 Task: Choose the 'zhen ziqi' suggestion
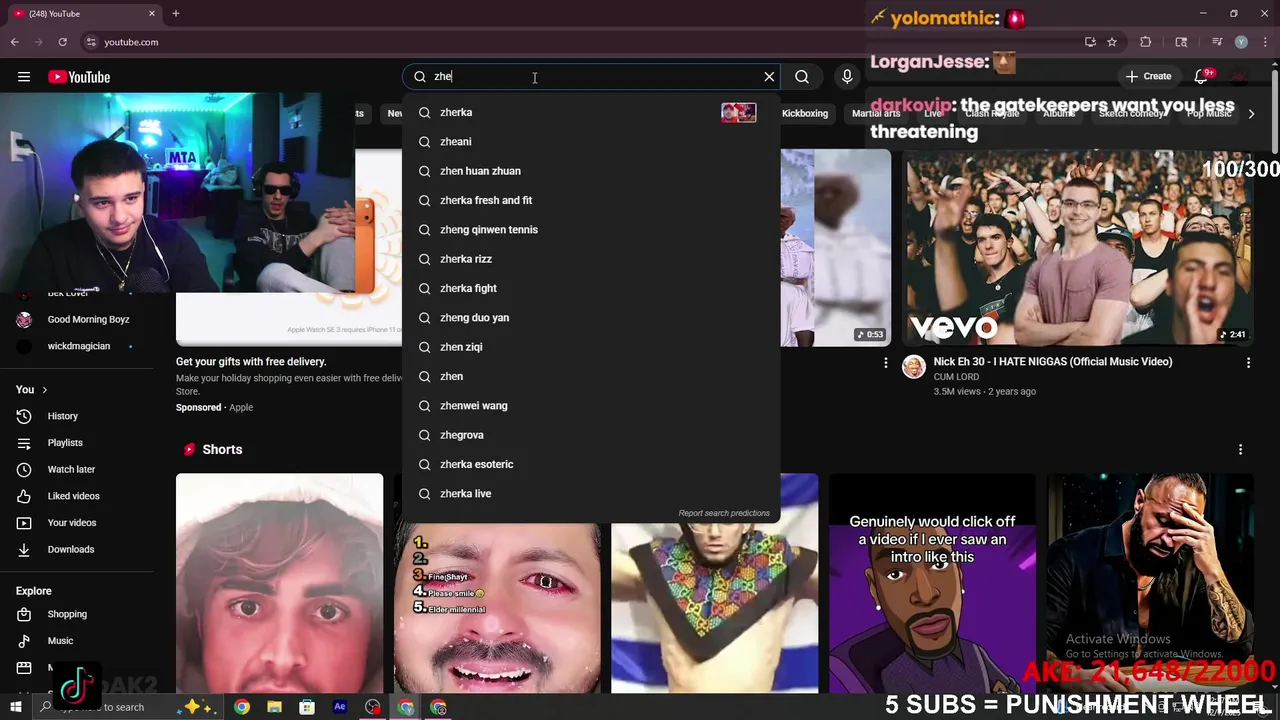[x=590, y=347]
